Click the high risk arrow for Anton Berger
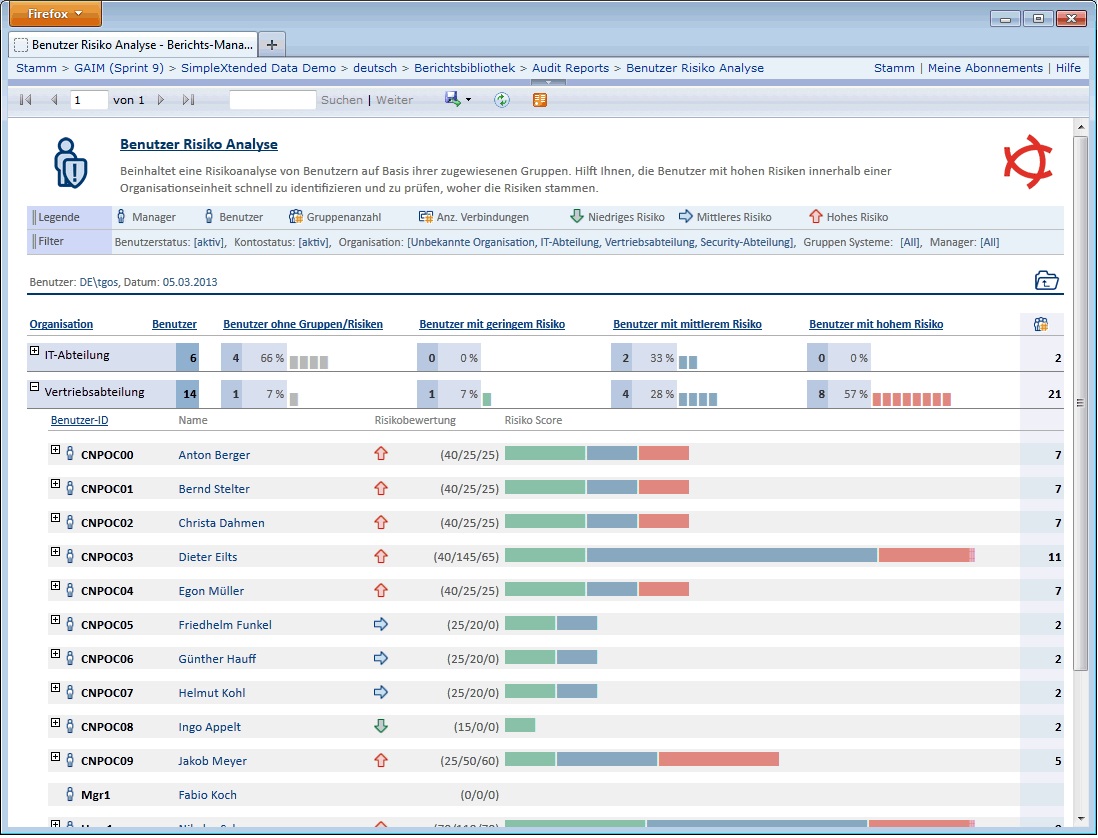1098x838 pixels. pos(381,454)
